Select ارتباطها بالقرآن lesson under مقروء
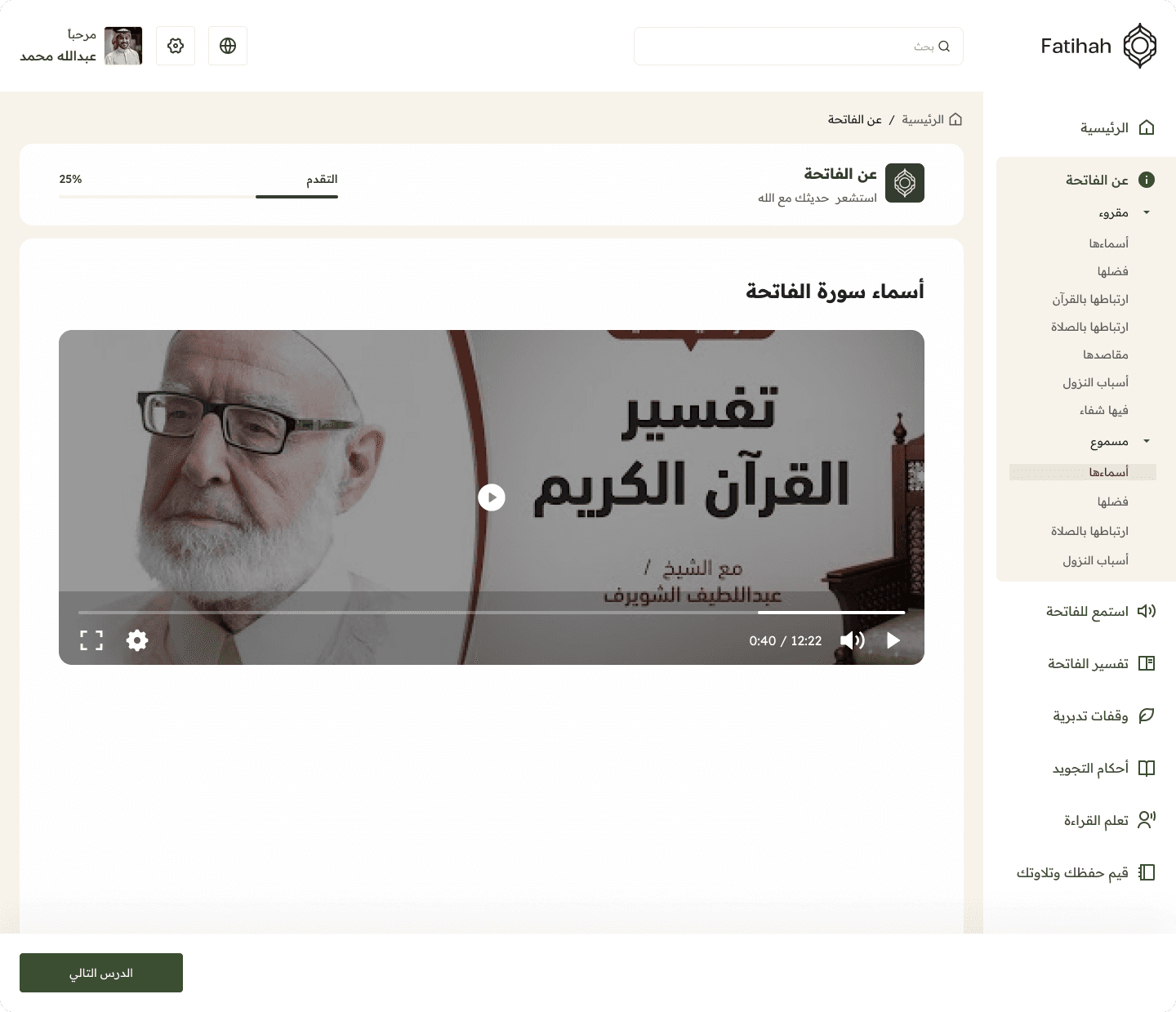Viewport: 1176px width, 1012px height. [x=1090, y=299]
